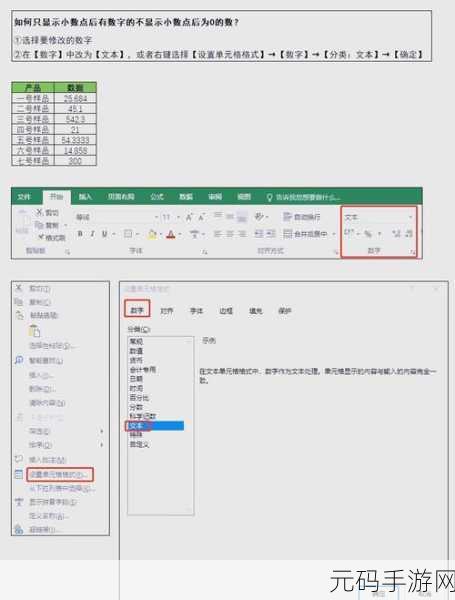Select 常规 in the category list

(x=136, y=341)
